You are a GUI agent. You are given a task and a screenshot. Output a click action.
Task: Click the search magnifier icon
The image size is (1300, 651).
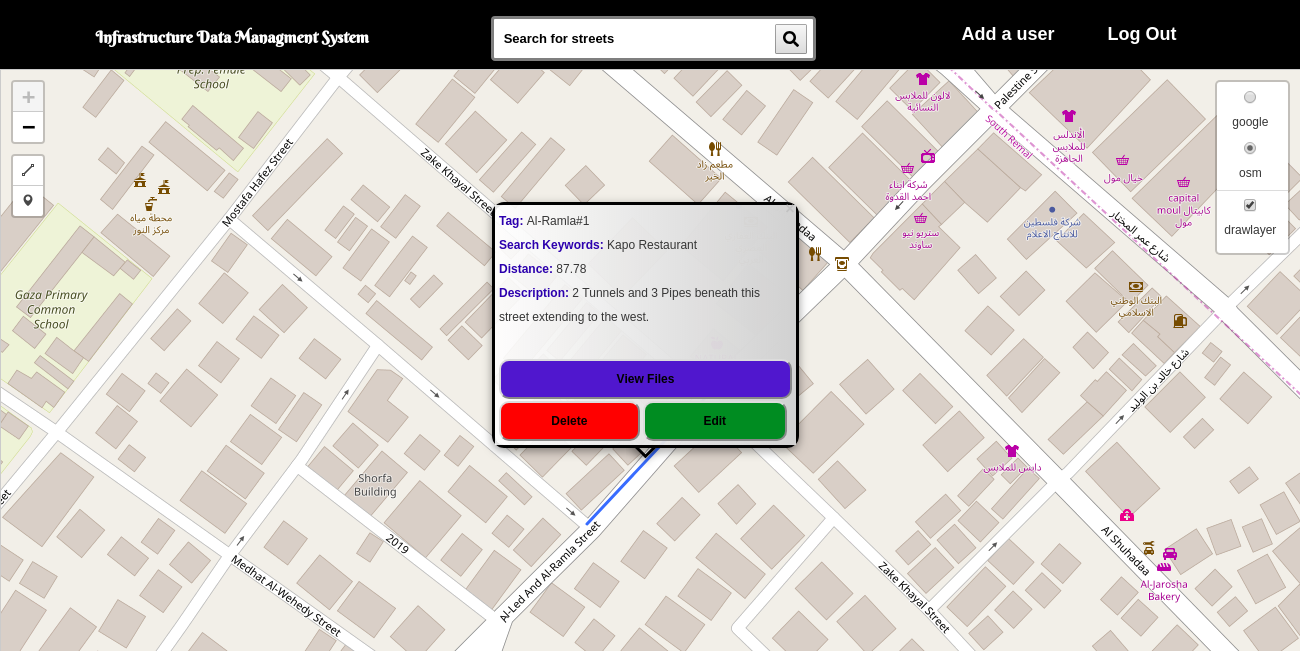pos(790,39)
